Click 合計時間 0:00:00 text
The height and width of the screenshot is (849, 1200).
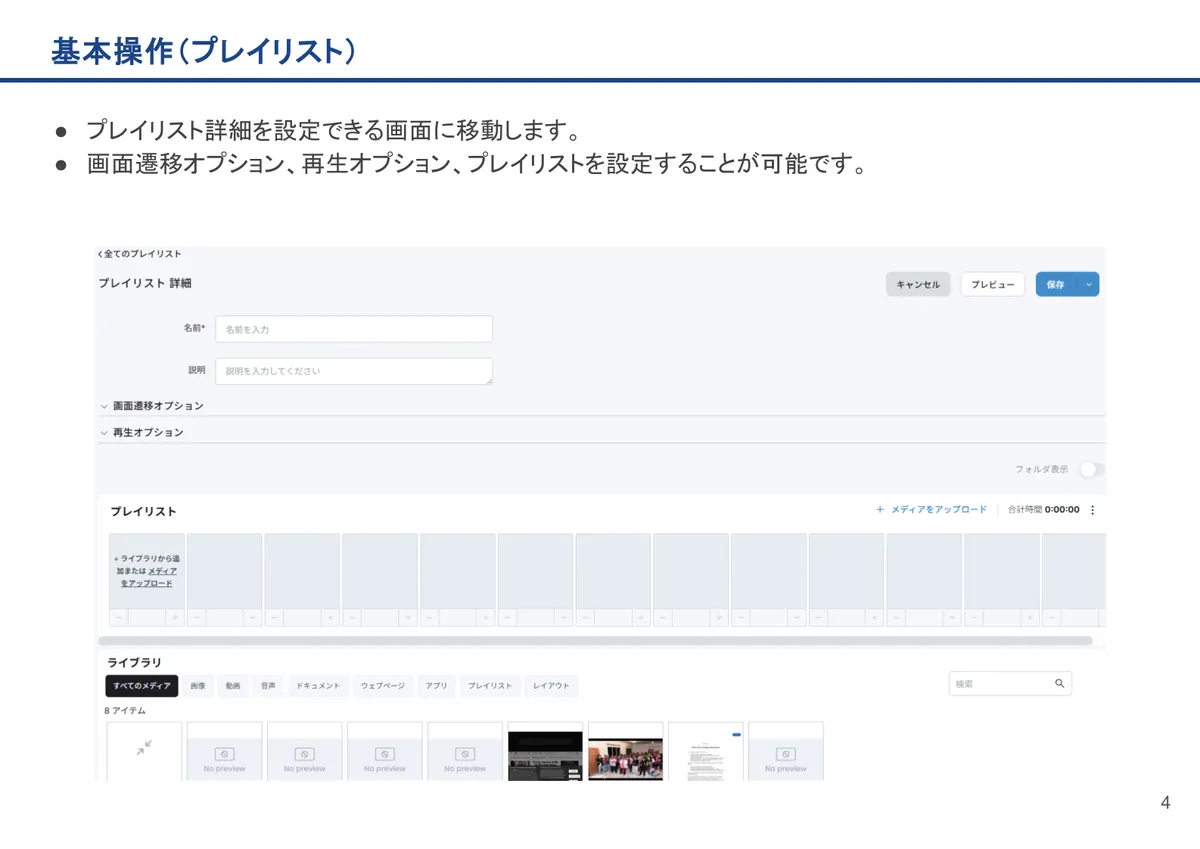[1044, 510]
